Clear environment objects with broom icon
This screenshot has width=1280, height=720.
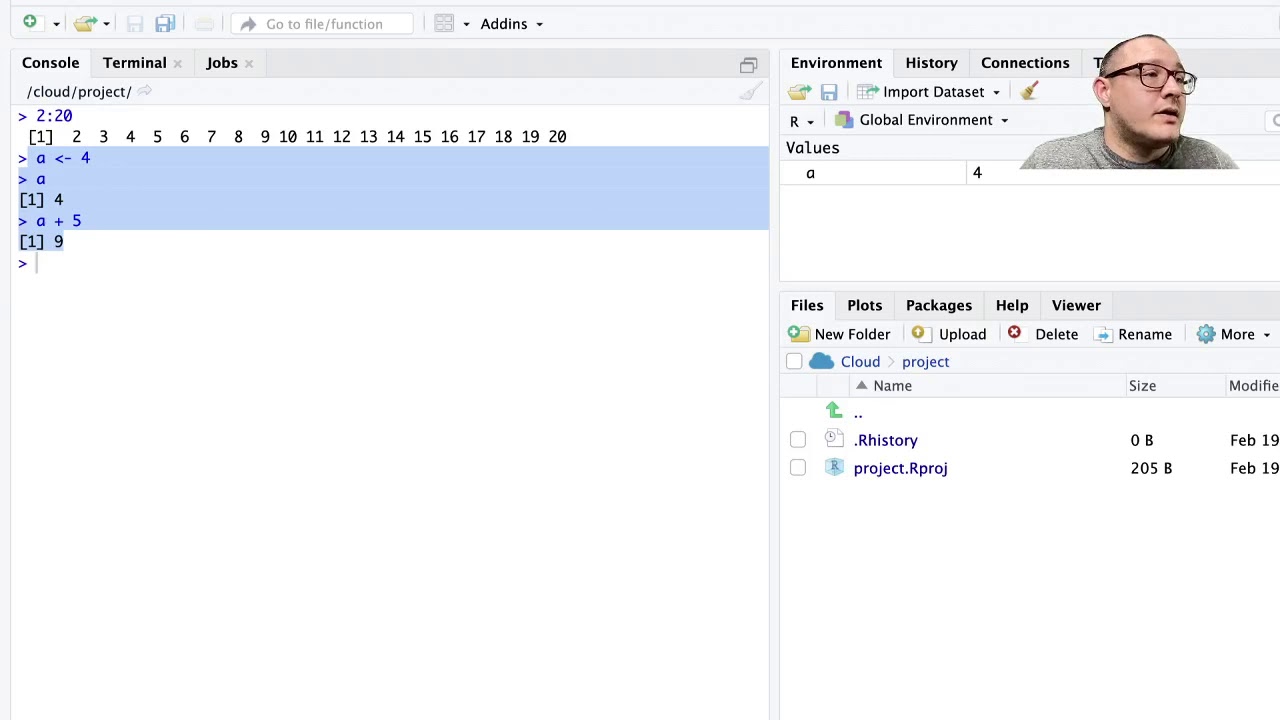(x=1029, y=91)
